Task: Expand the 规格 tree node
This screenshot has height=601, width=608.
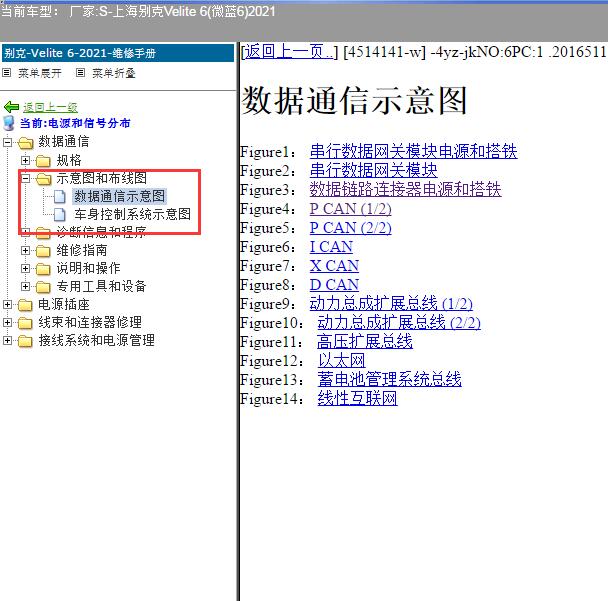Action: point(25,160)
